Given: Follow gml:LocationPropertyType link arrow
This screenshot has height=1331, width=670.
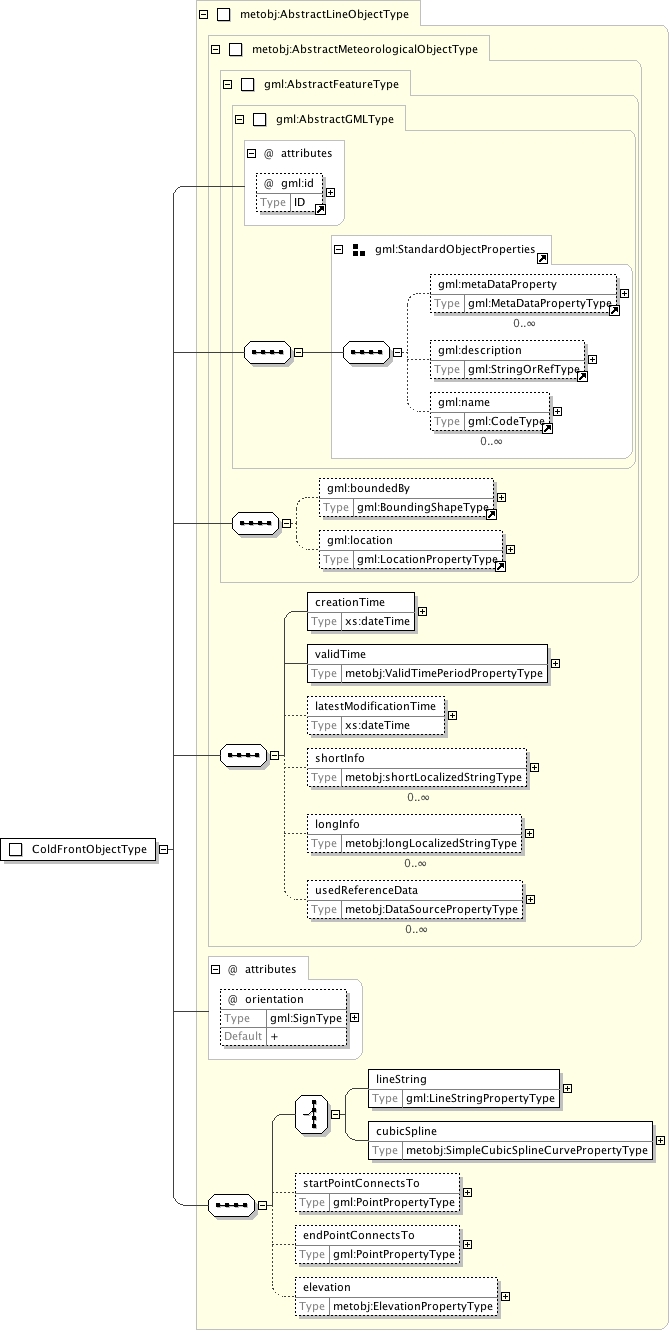Looking at the screenshot, I should pos(500,566).
